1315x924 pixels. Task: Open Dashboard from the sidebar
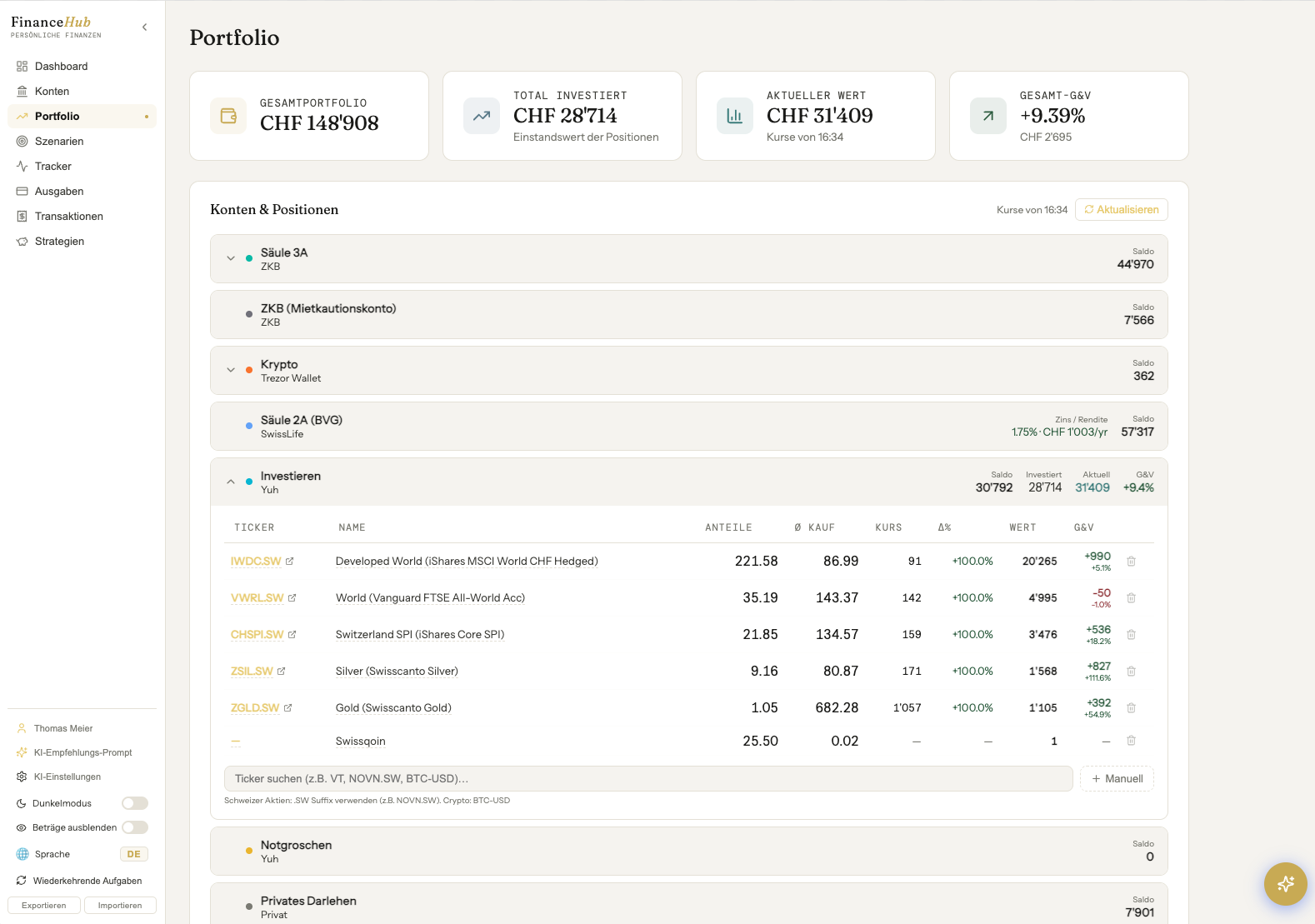click(82, 66)
